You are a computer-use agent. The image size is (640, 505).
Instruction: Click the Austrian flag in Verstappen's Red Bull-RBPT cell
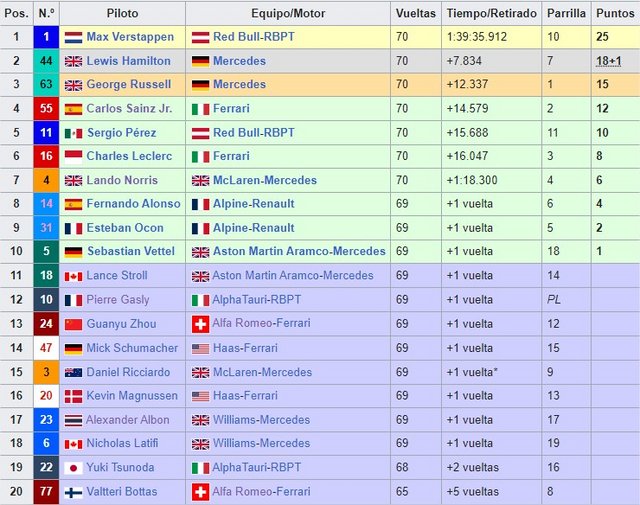click(x=200, y=38)
